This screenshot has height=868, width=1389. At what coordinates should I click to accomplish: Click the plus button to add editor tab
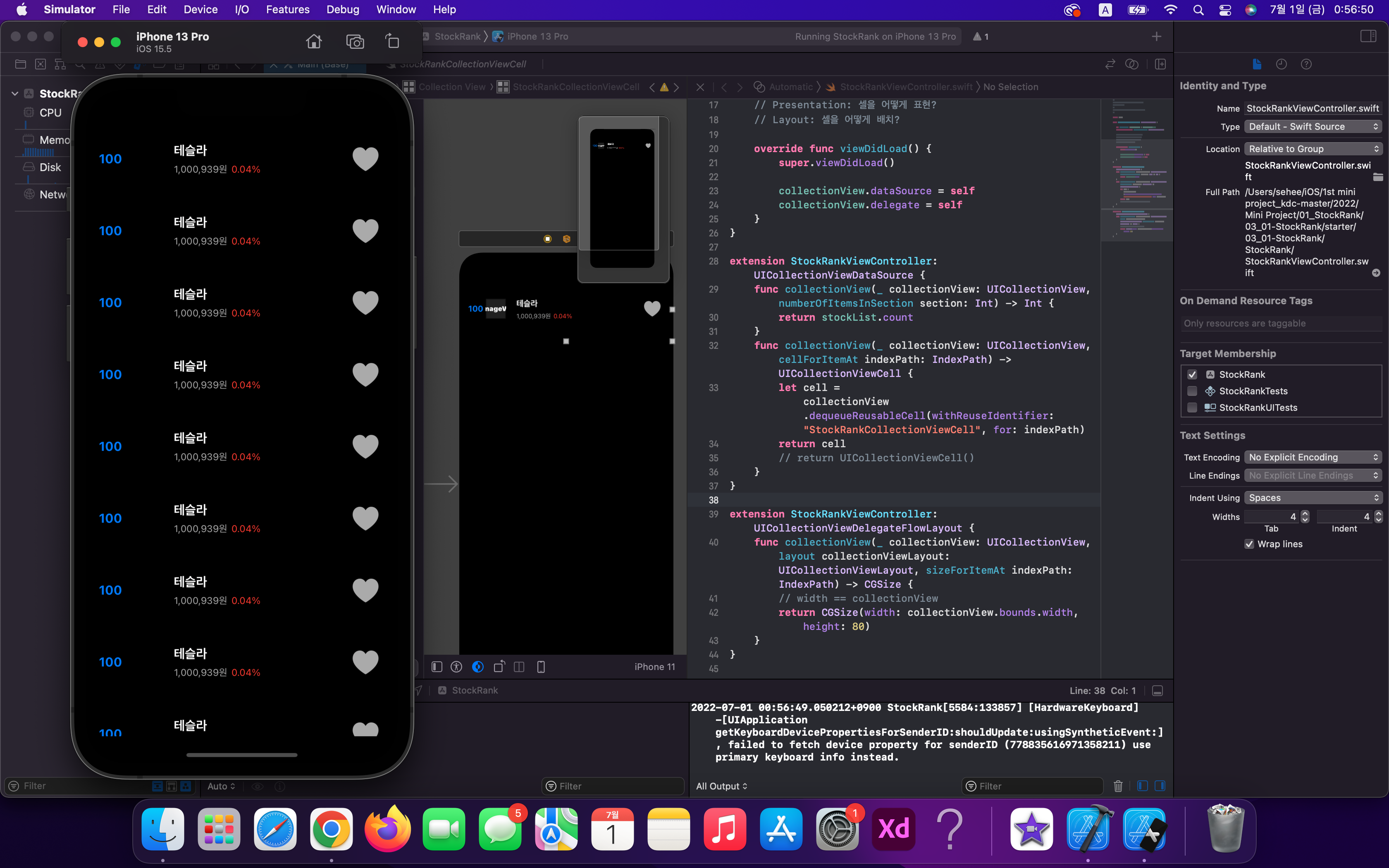tap(1156, 37)
